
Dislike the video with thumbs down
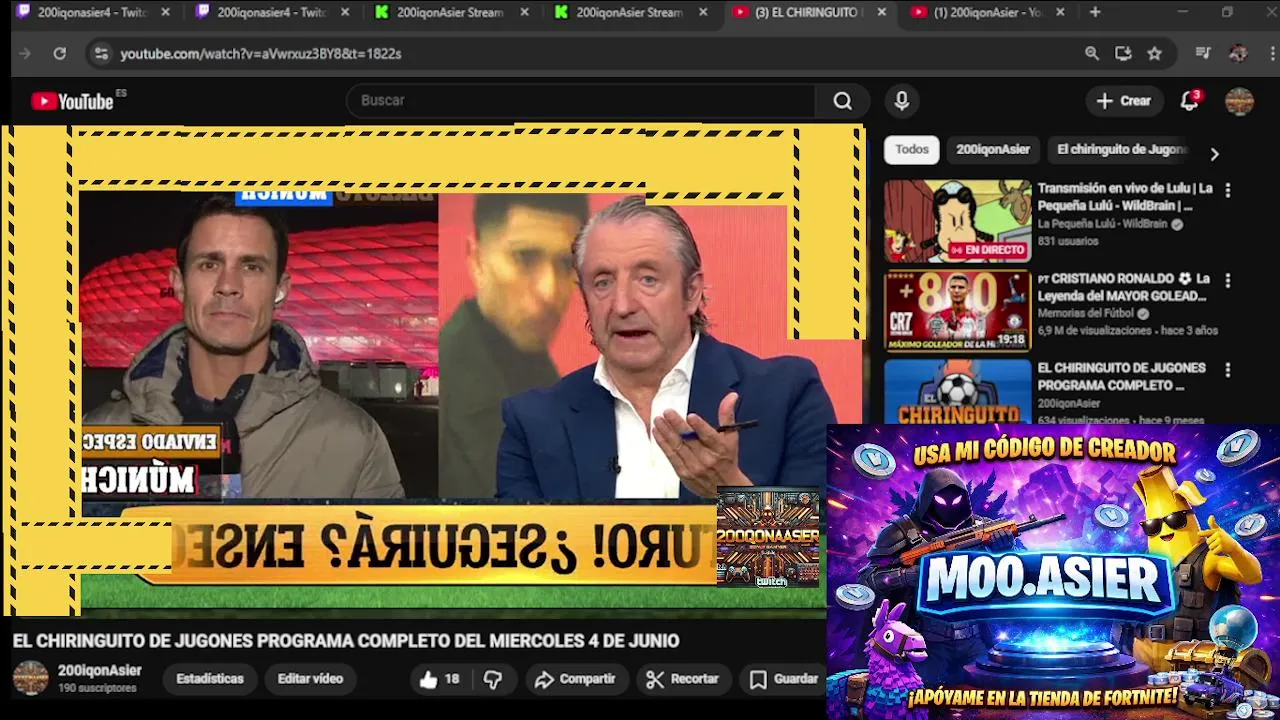click(x=493, y=679)
